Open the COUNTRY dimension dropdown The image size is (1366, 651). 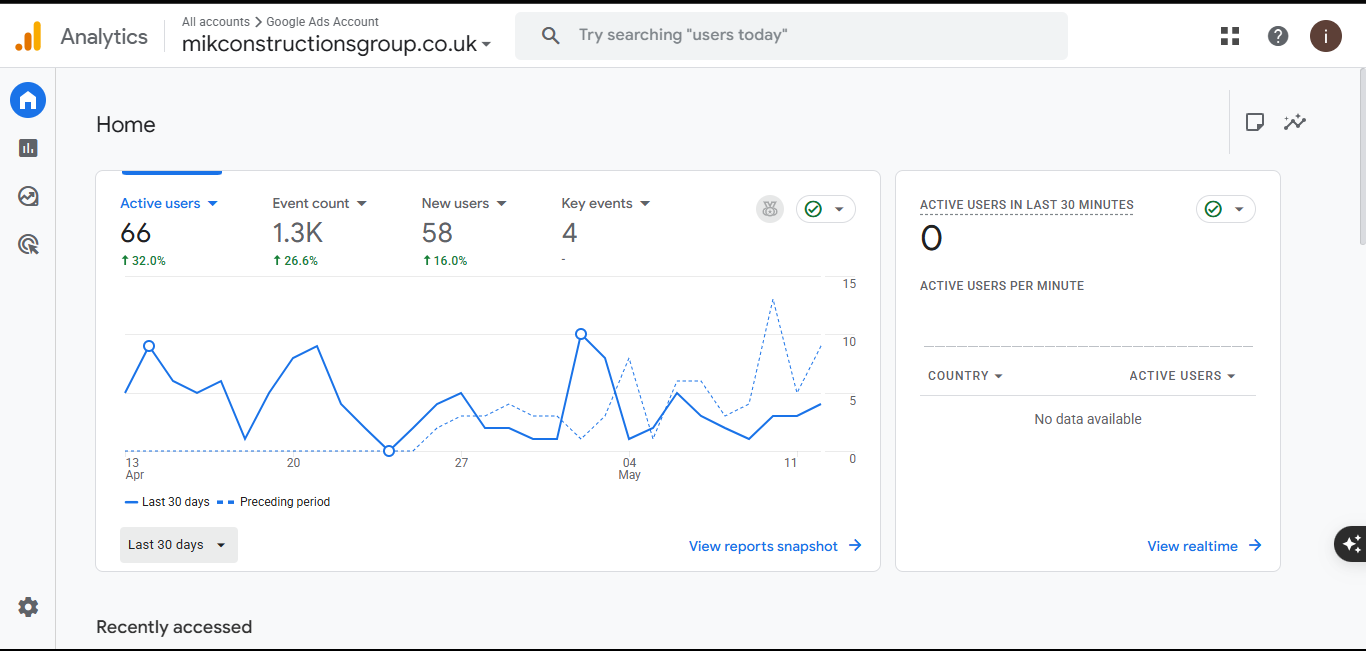click(965, 376)
